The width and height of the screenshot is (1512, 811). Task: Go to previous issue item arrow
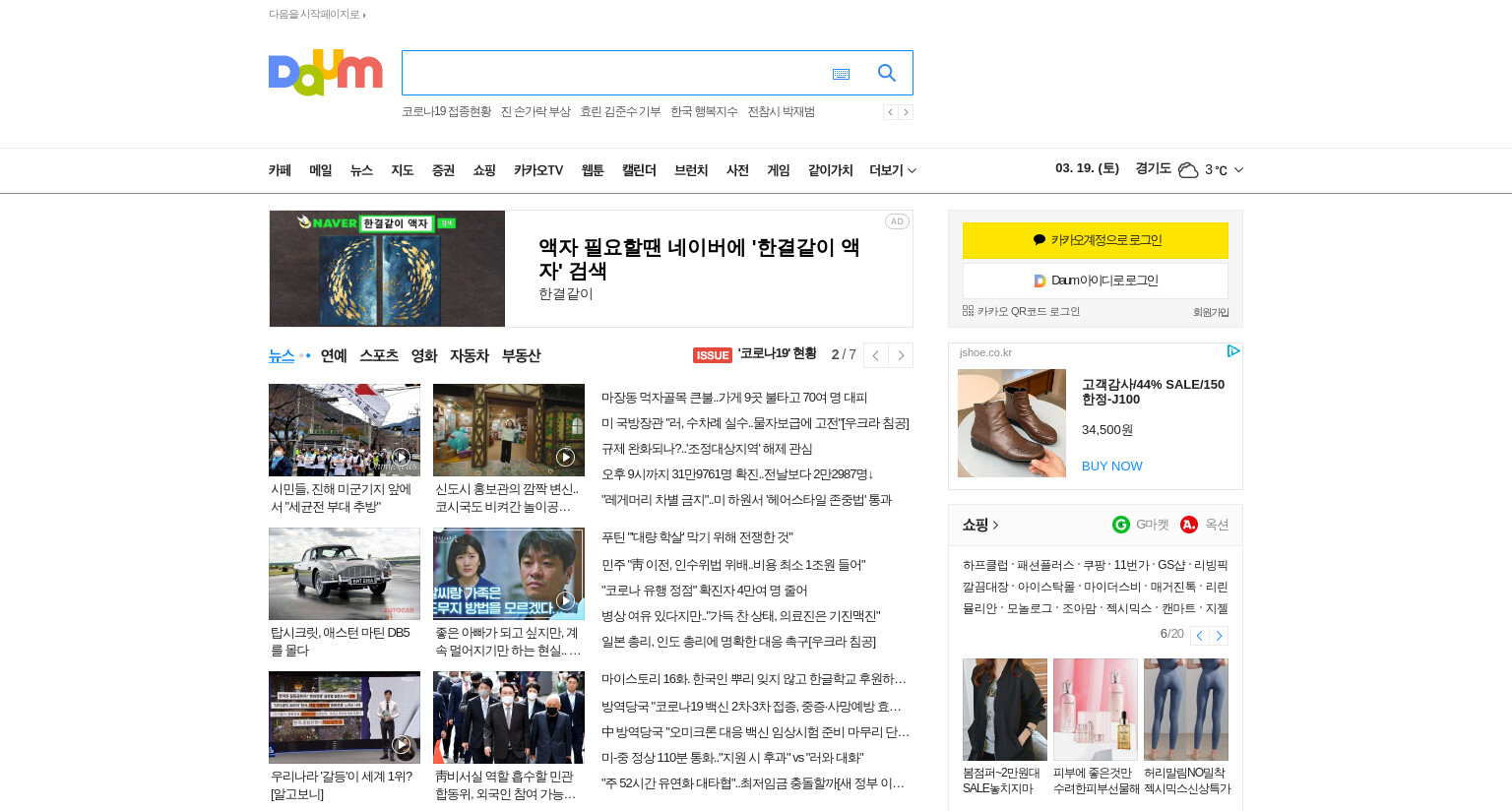click(875, 355)
